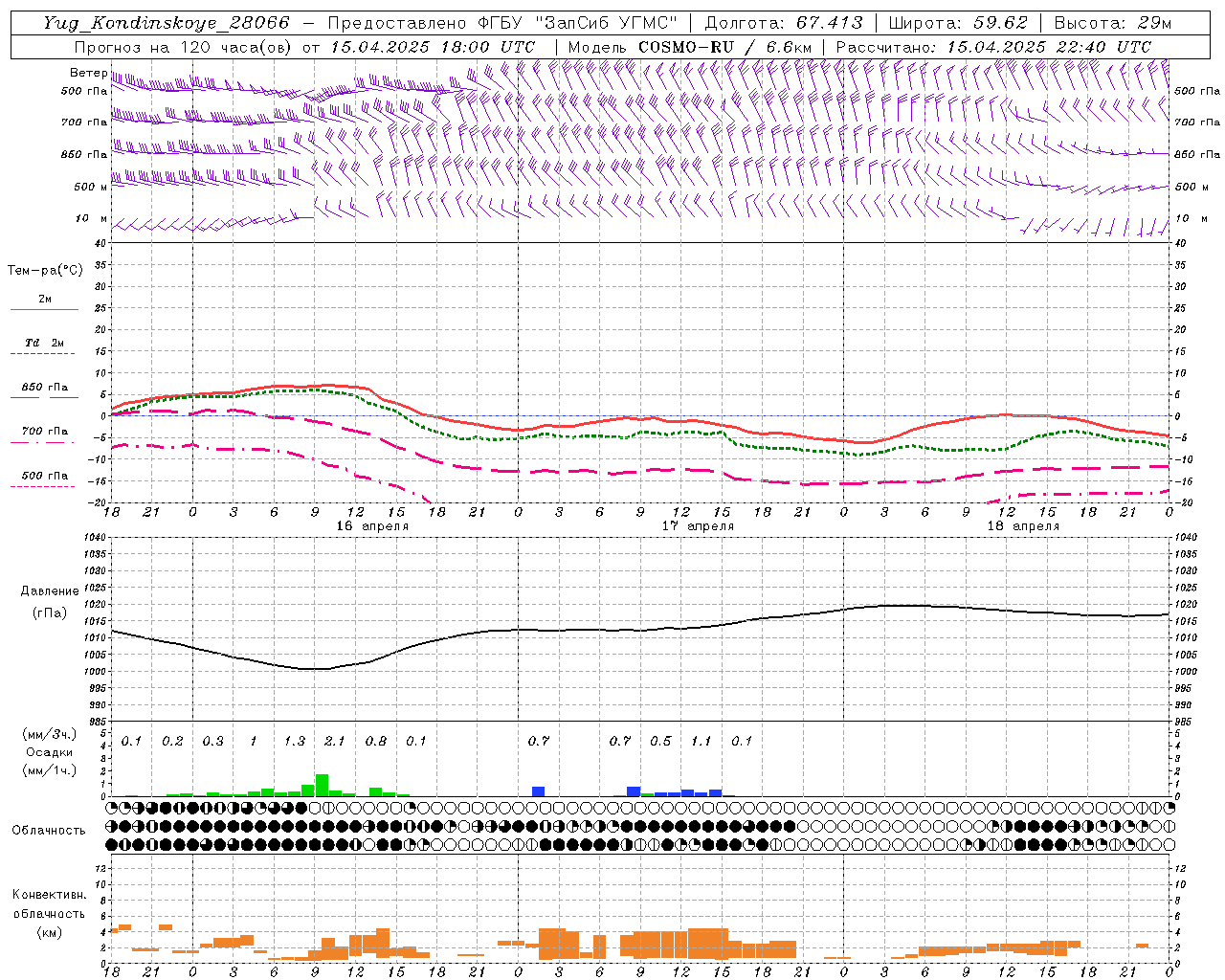Click the Тем-ра(°C) temperature panel label
The image size is (1225, 980).
tap(45, 271)
